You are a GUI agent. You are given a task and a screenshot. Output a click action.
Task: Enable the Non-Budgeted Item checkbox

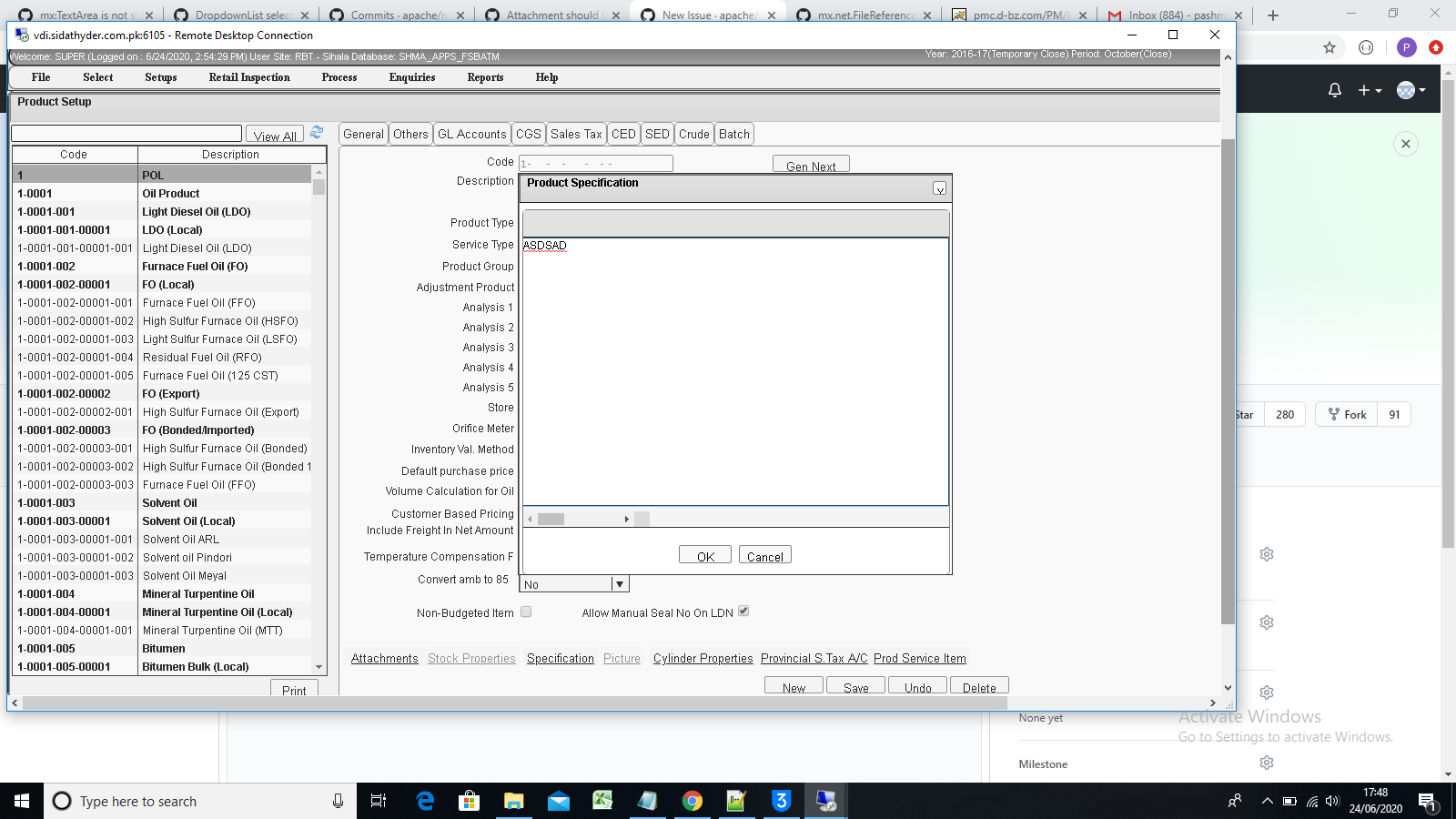[526, 612]
